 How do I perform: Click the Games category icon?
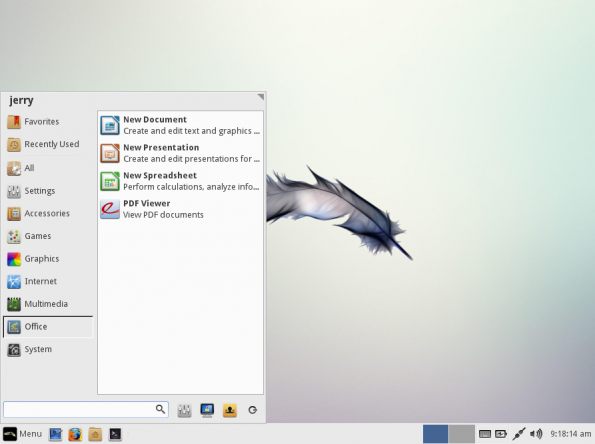pyautogui.click(x=14, y=237)
